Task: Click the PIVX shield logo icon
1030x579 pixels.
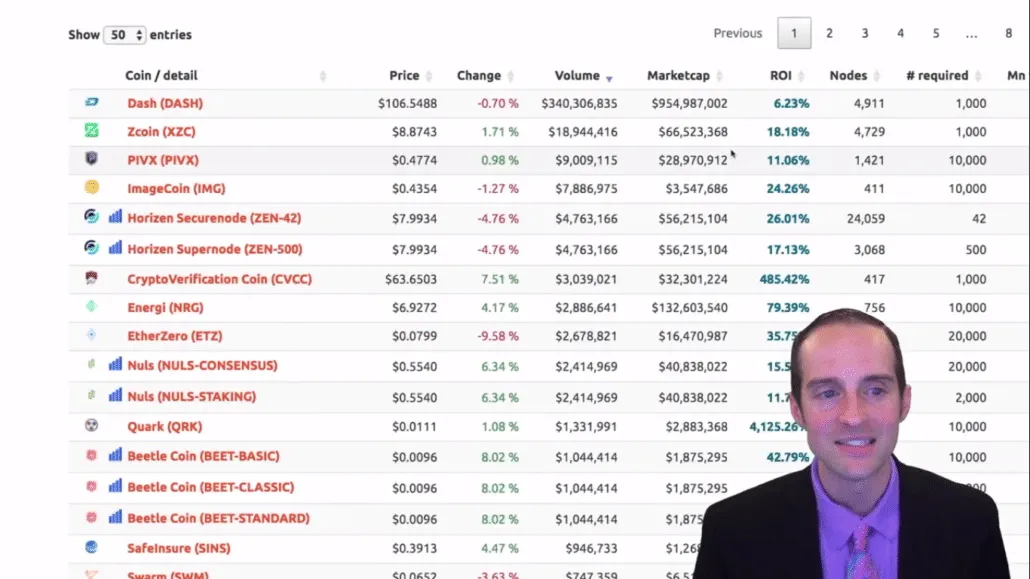Action: click(x=91, y=158)
